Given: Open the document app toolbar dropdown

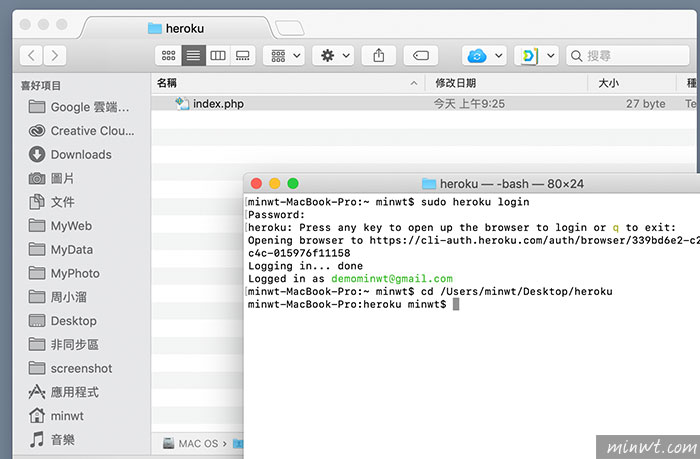Looking at the screenshot, I should pos(536,55).
